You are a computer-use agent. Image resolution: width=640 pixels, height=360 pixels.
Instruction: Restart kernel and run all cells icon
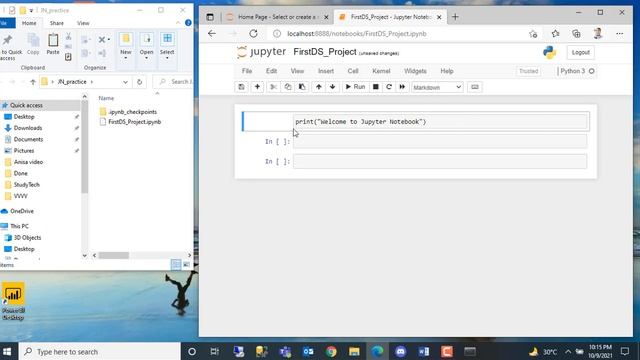point(402,87)
